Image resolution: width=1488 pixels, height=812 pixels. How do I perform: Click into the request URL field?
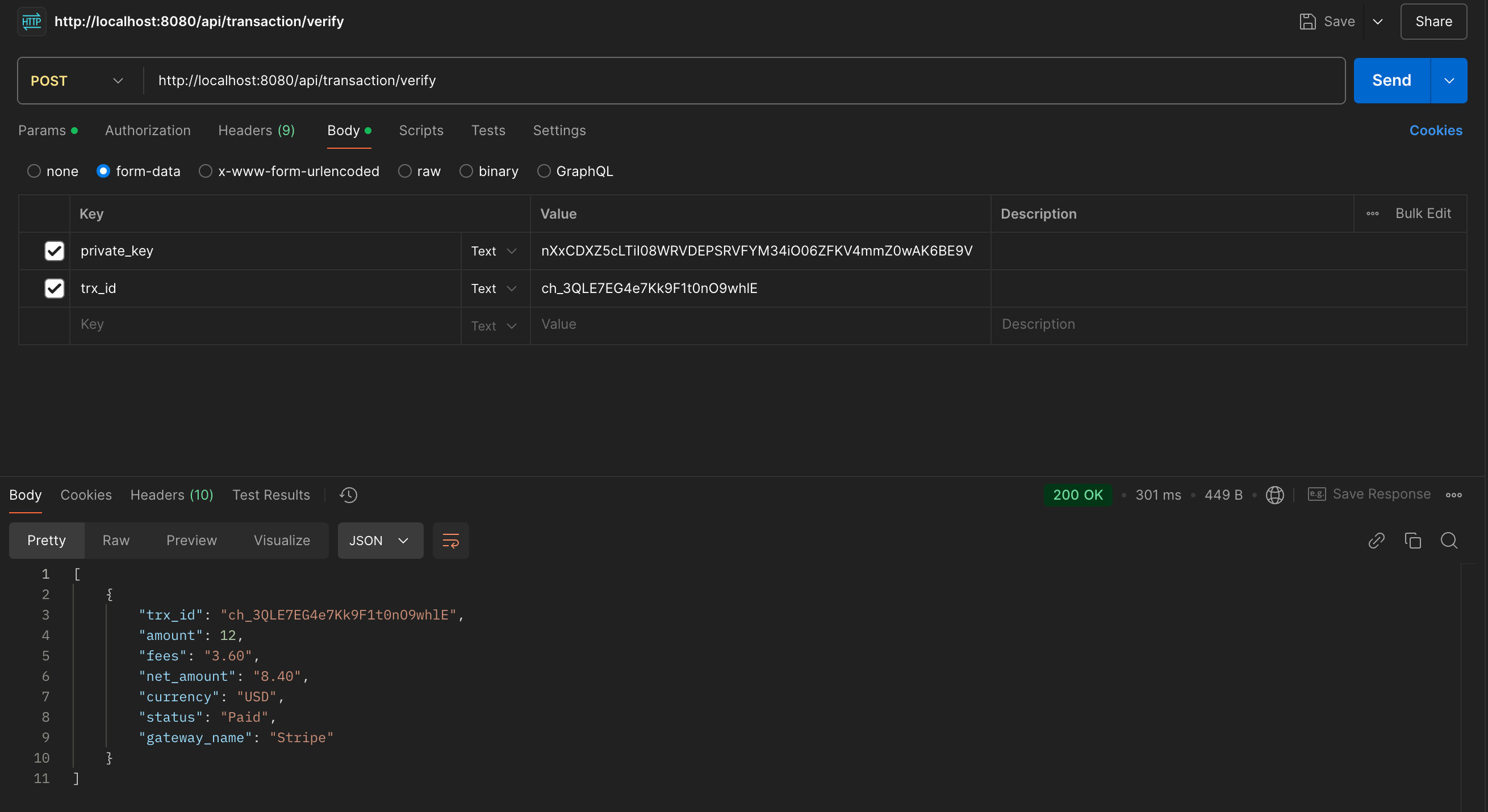[739, 81]
